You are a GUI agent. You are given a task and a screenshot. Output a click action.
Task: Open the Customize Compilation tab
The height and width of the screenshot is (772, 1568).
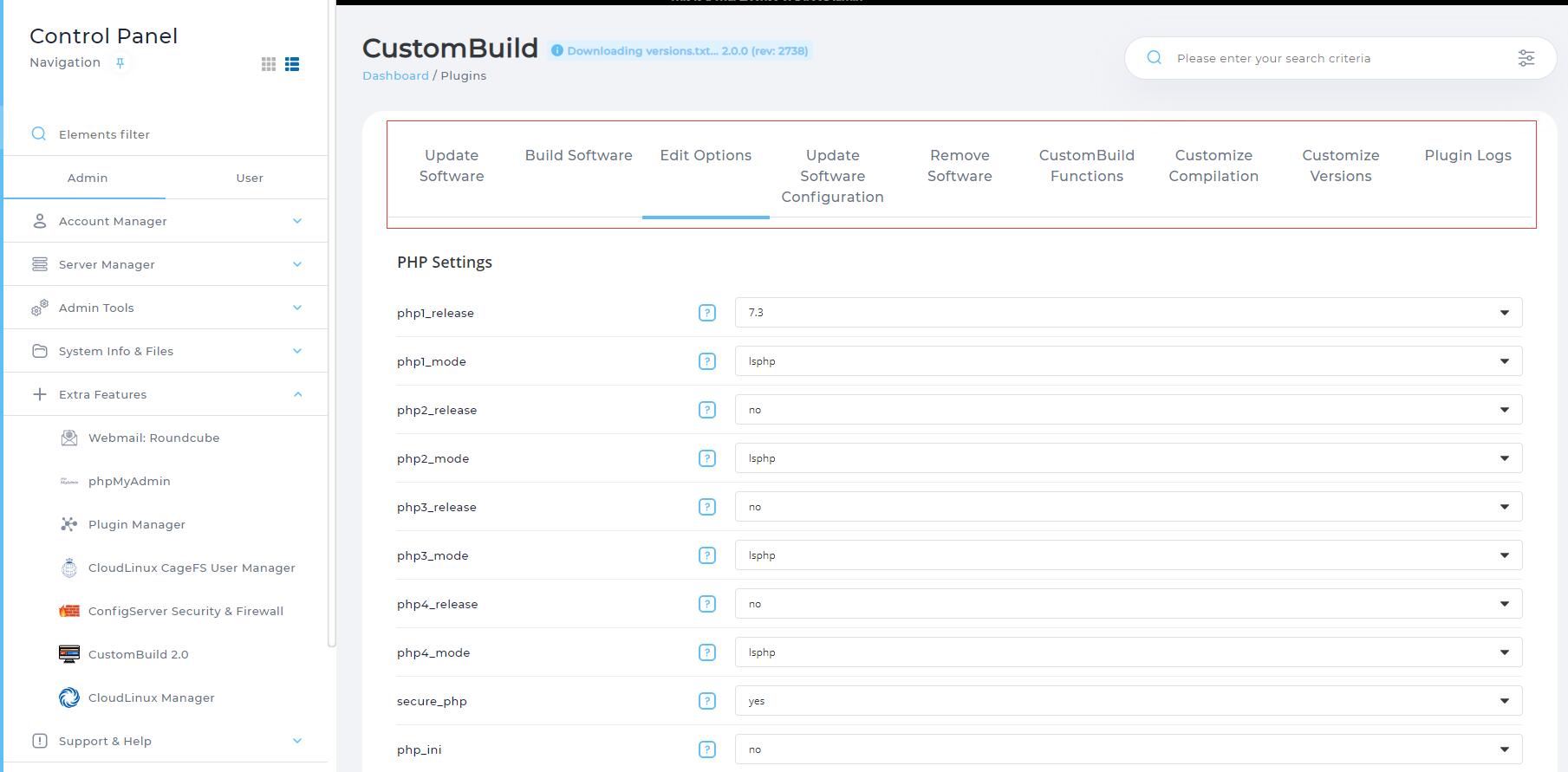click(x=1213, y=165)
